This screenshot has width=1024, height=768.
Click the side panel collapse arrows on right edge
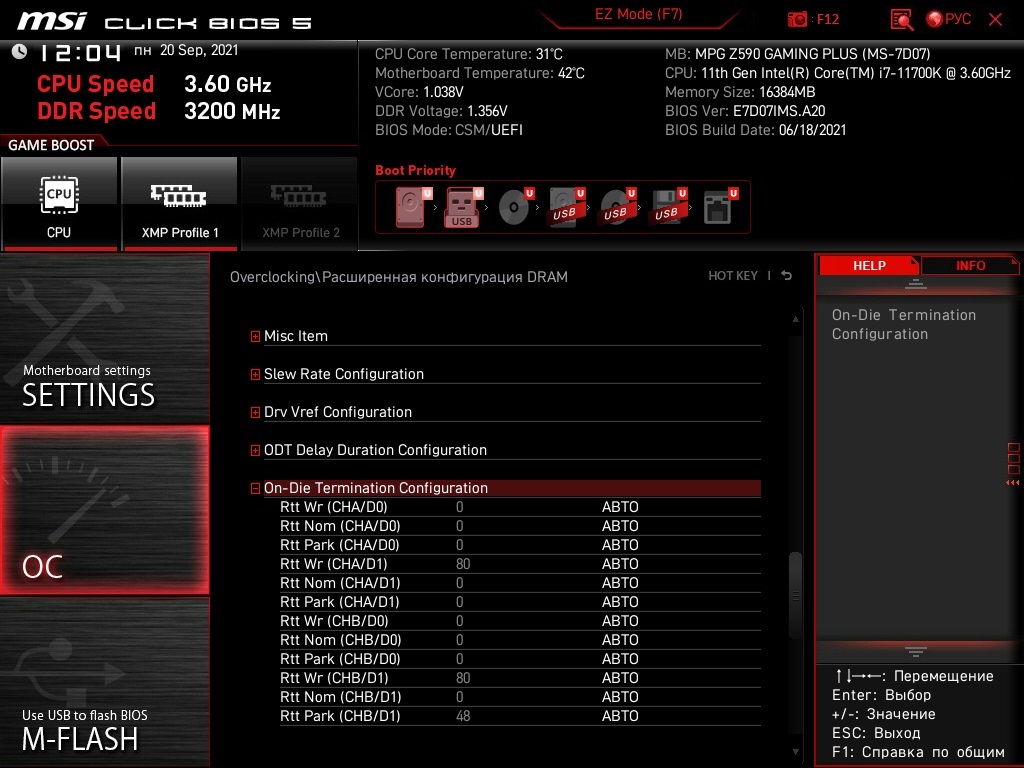(x=1012, y=483)
